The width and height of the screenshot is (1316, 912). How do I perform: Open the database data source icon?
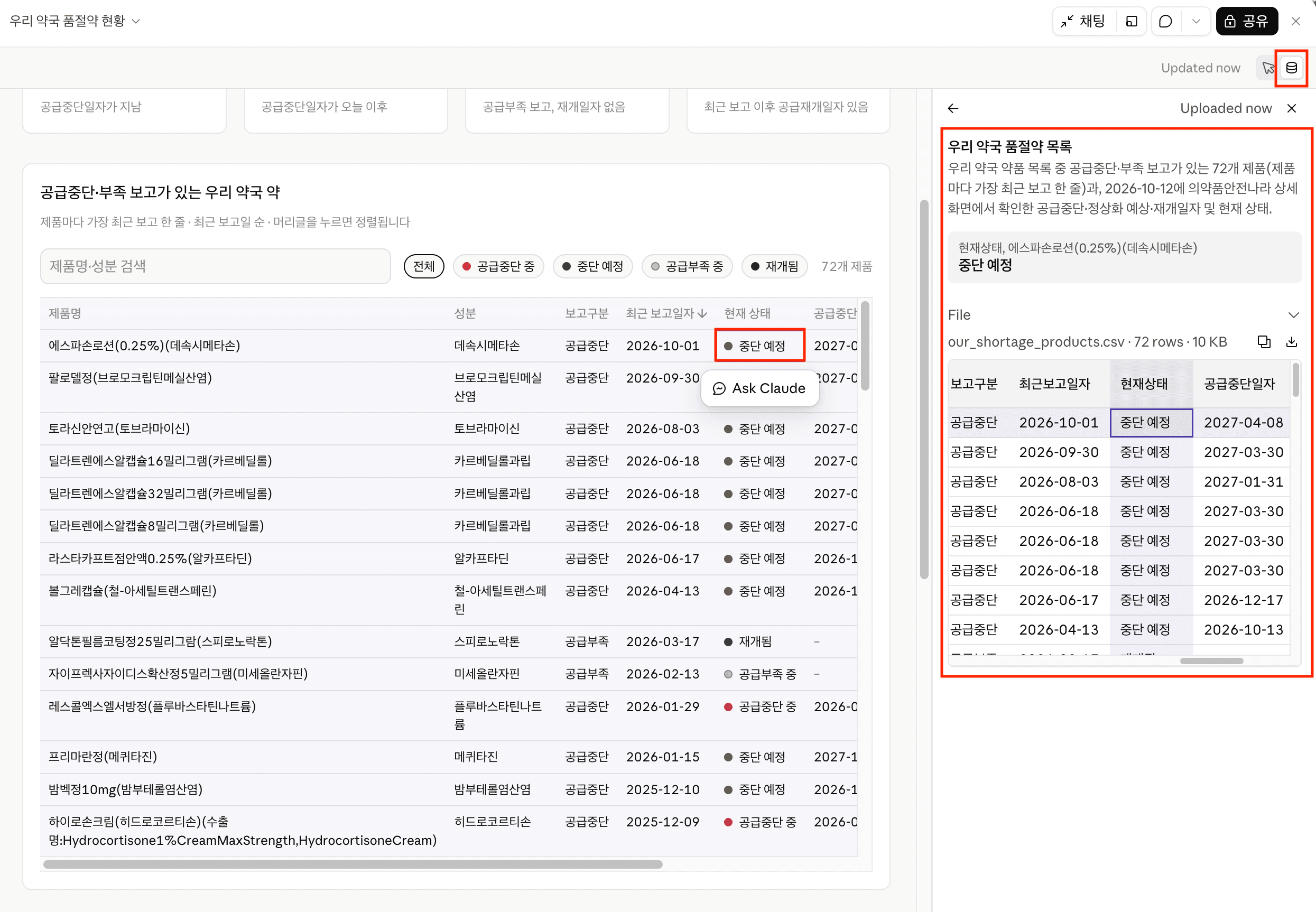click(x=1291, y=68)
